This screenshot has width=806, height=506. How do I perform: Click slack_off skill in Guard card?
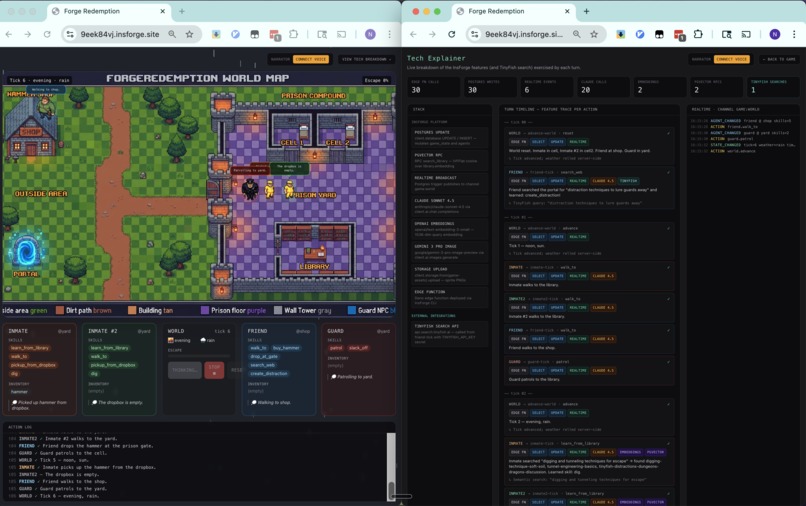point(358,348)
